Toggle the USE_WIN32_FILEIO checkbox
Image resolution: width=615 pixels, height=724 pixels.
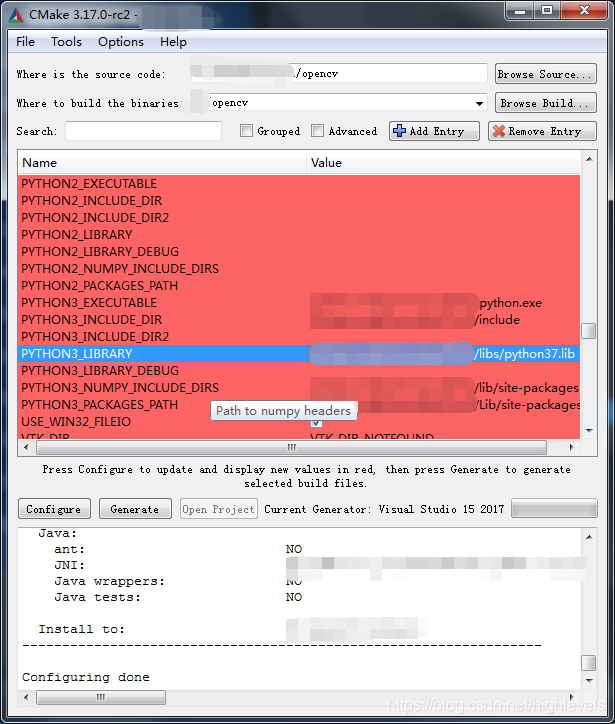[x=316, y=422]
